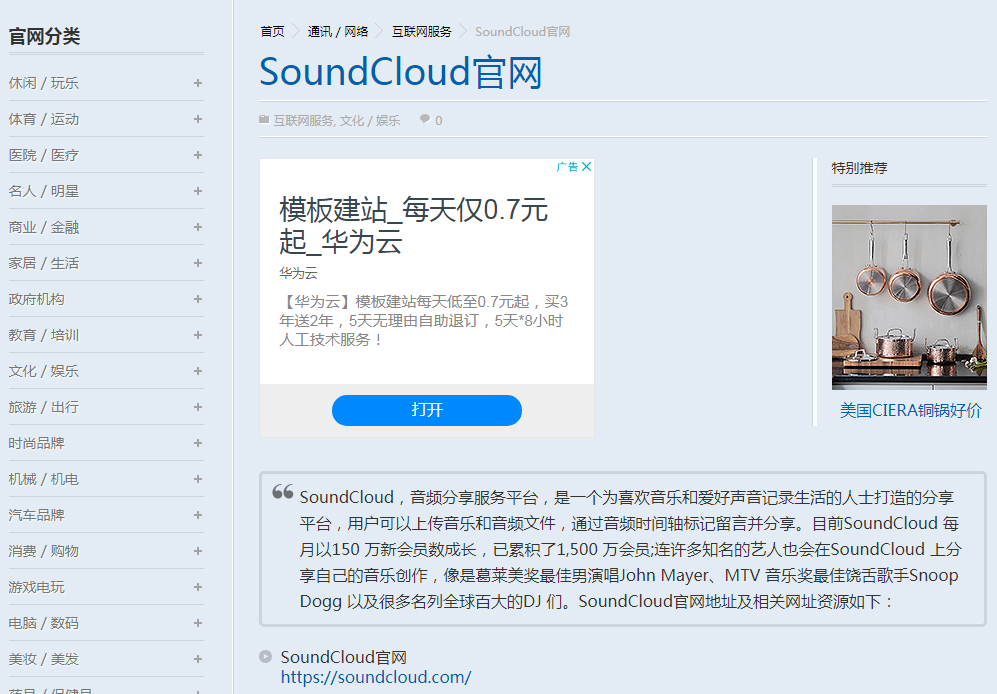Expand the 电脑 / 数码 category
This screenshot has height=694, width=997.
click(x=198, y=623)
